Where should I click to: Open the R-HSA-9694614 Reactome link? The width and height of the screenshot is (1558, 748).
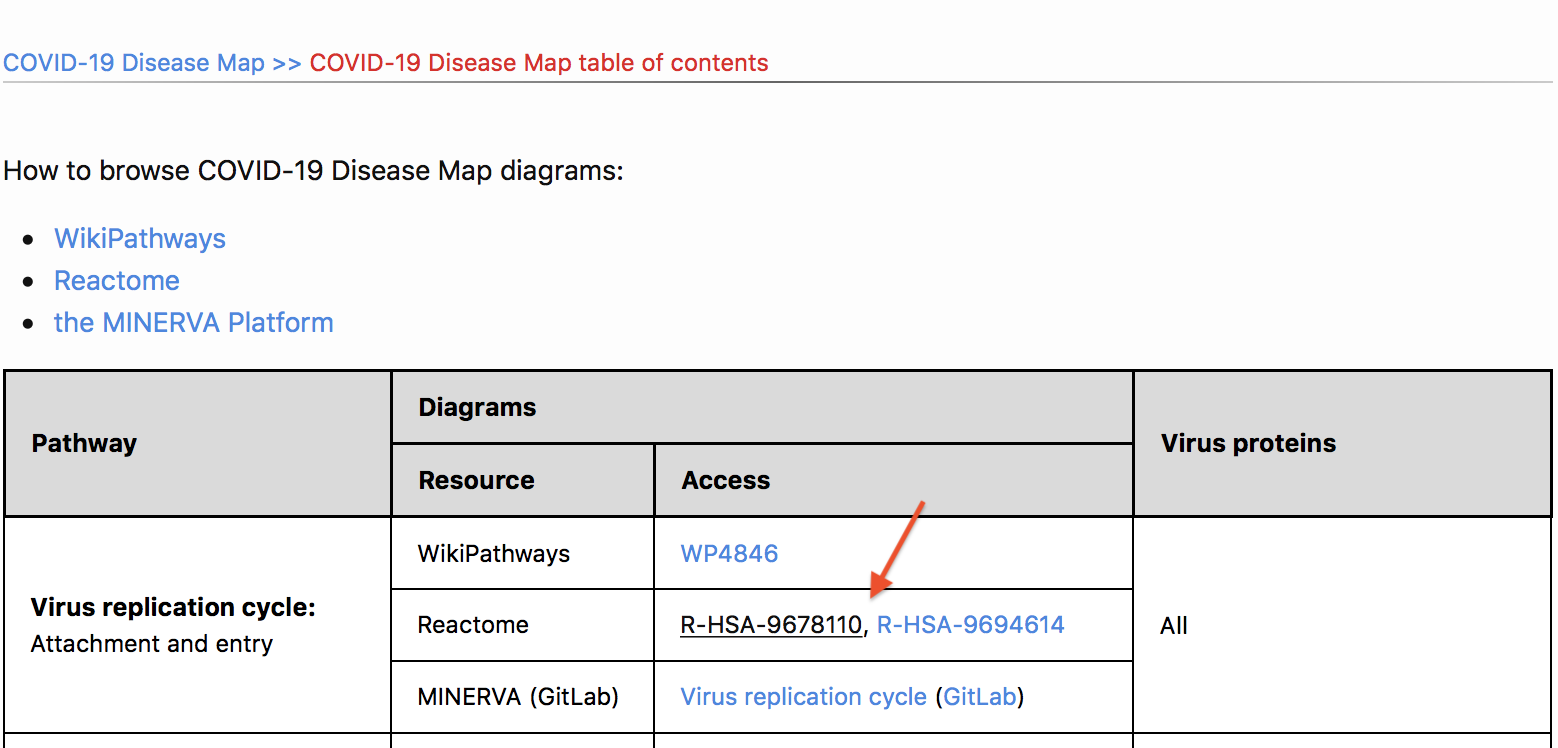(x=970, y=625)
